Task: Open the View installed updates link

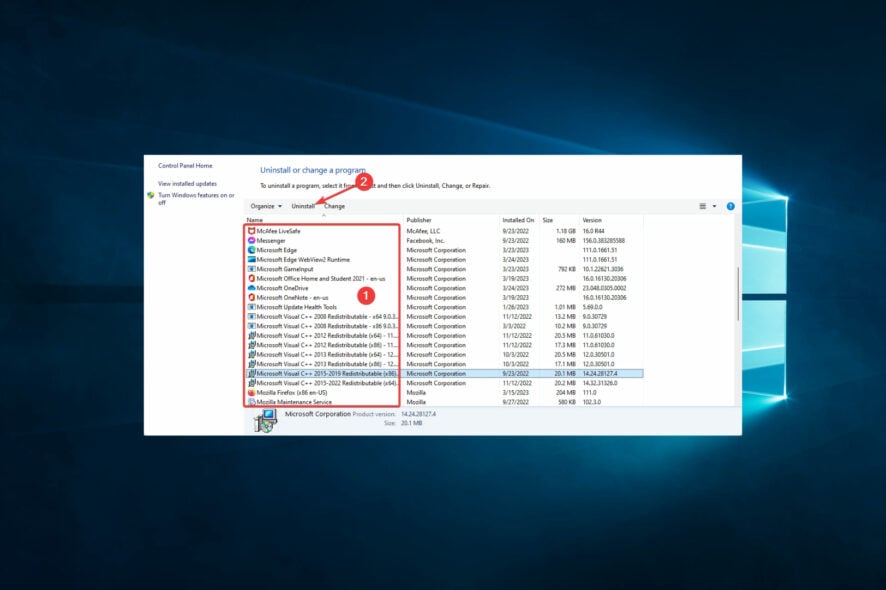Action: tap(188, 184)
